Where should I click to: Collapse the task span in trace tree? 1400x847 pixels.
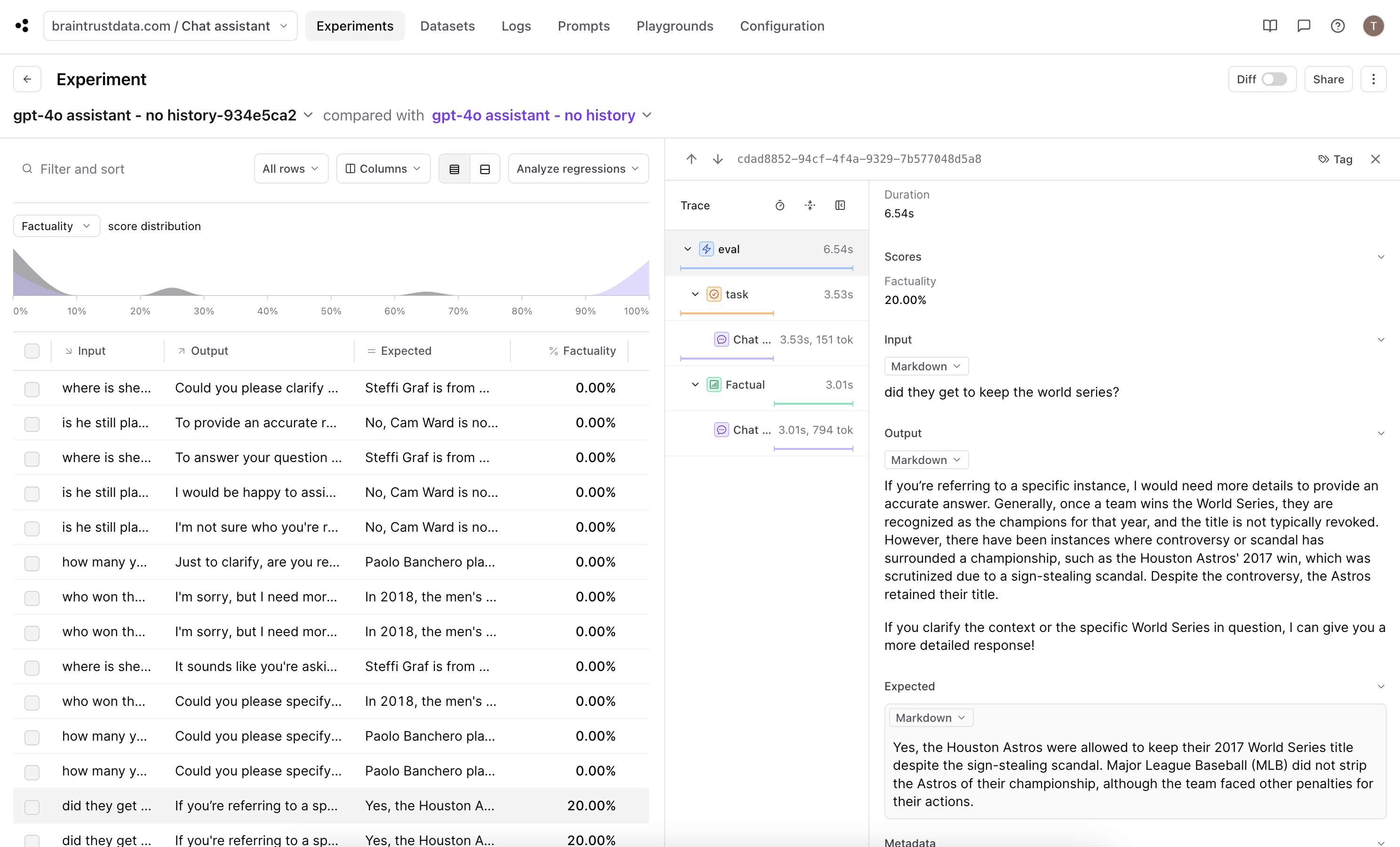tap(694, 295)
